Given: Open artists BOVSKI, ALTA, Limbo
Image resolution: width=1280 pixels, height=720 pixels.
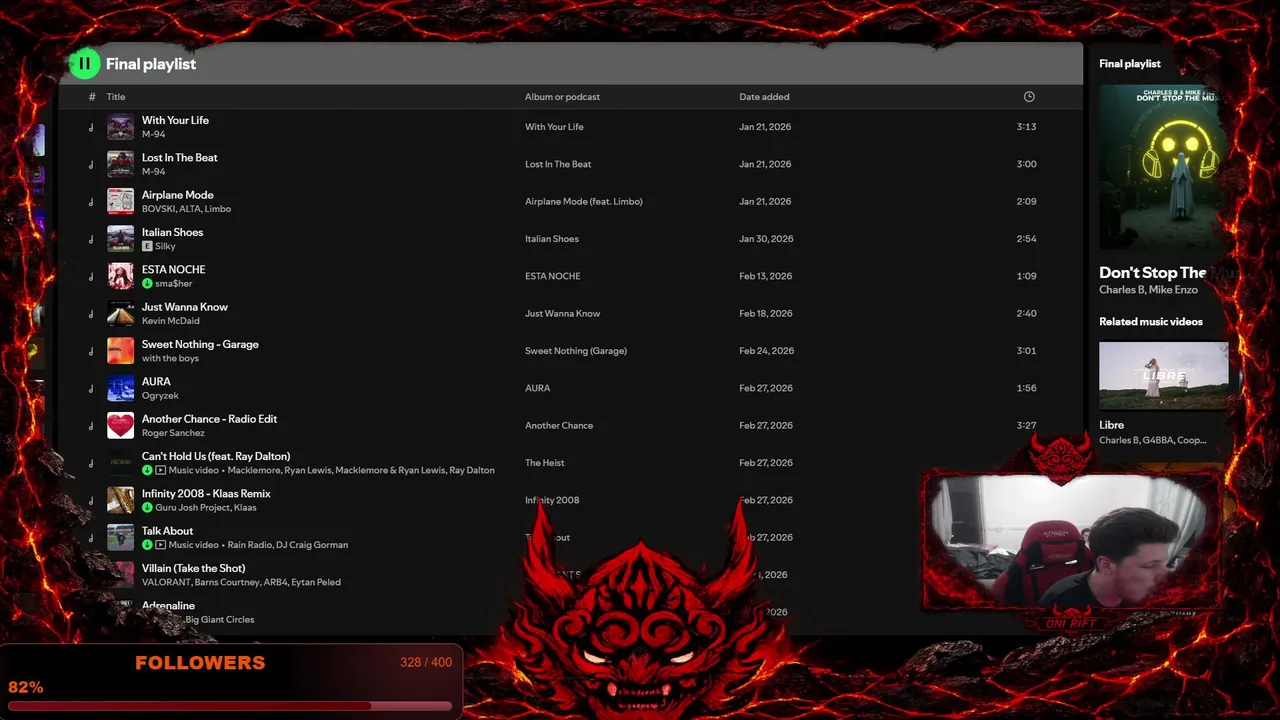Looking at the screenshot, I should pyautogui.click(x=186, y=209).
